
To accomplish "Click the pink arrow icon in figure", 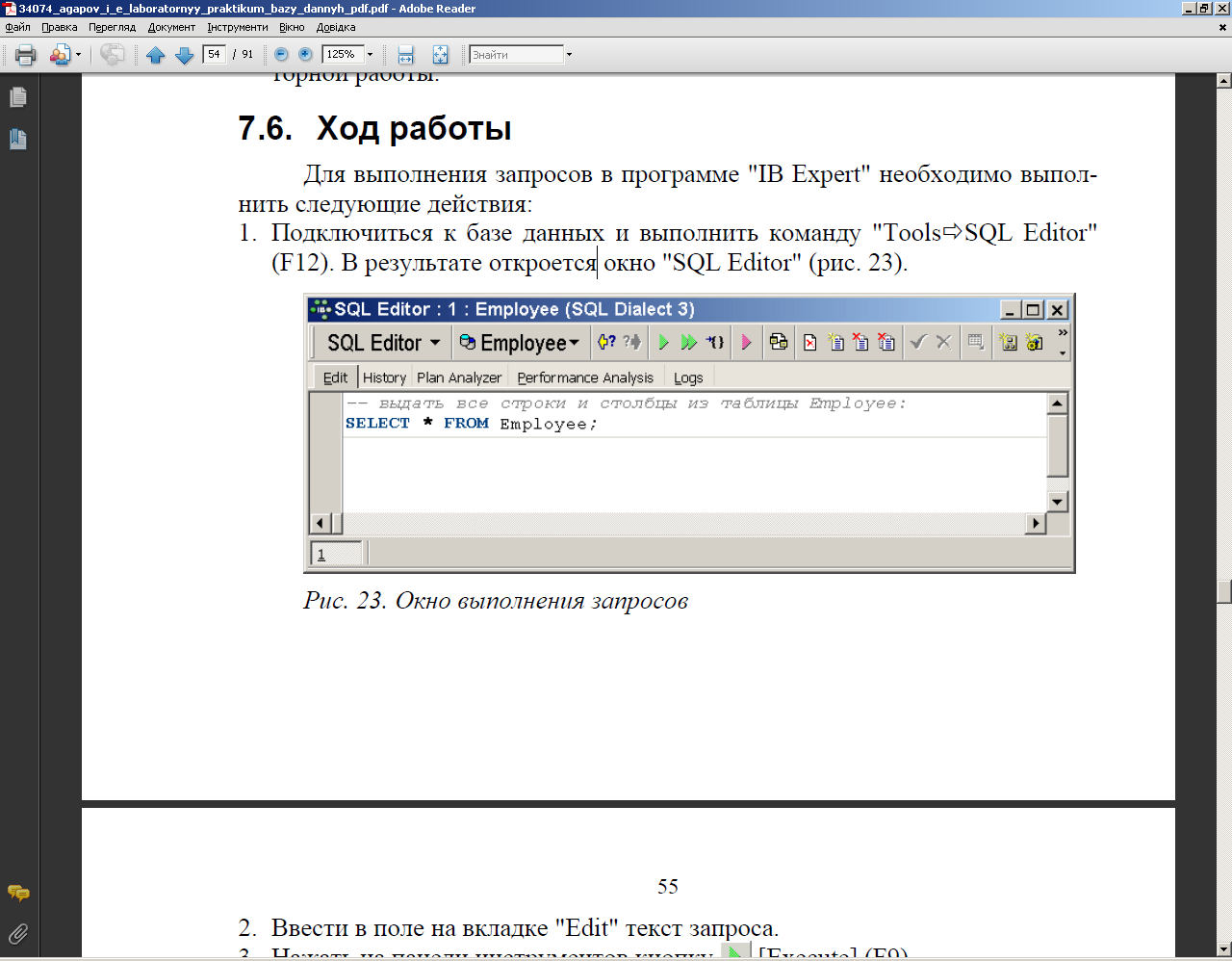I will (x=747, y=342).
